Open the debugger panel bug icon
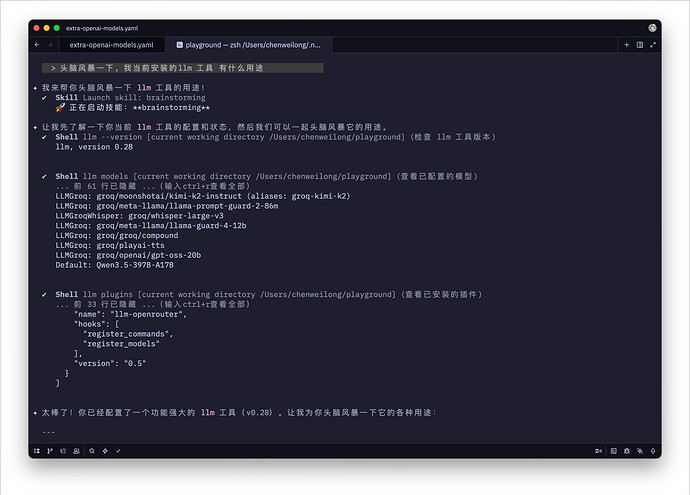The image size is (690, 495). [x=626, y=451]
